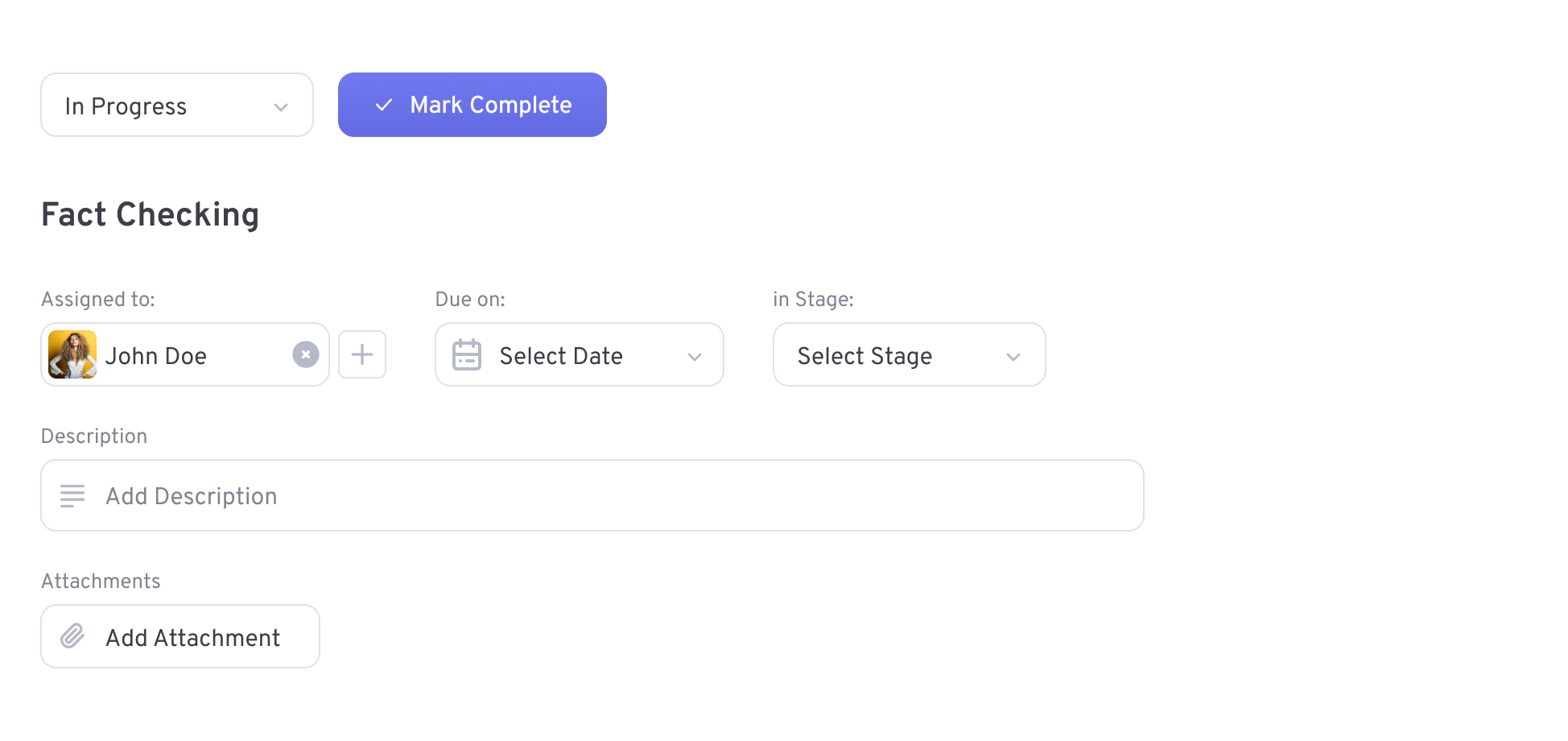Click the description lines icon
This screenshot has height=741, width=1568.
pyautogui.click(x=72, y=496)
